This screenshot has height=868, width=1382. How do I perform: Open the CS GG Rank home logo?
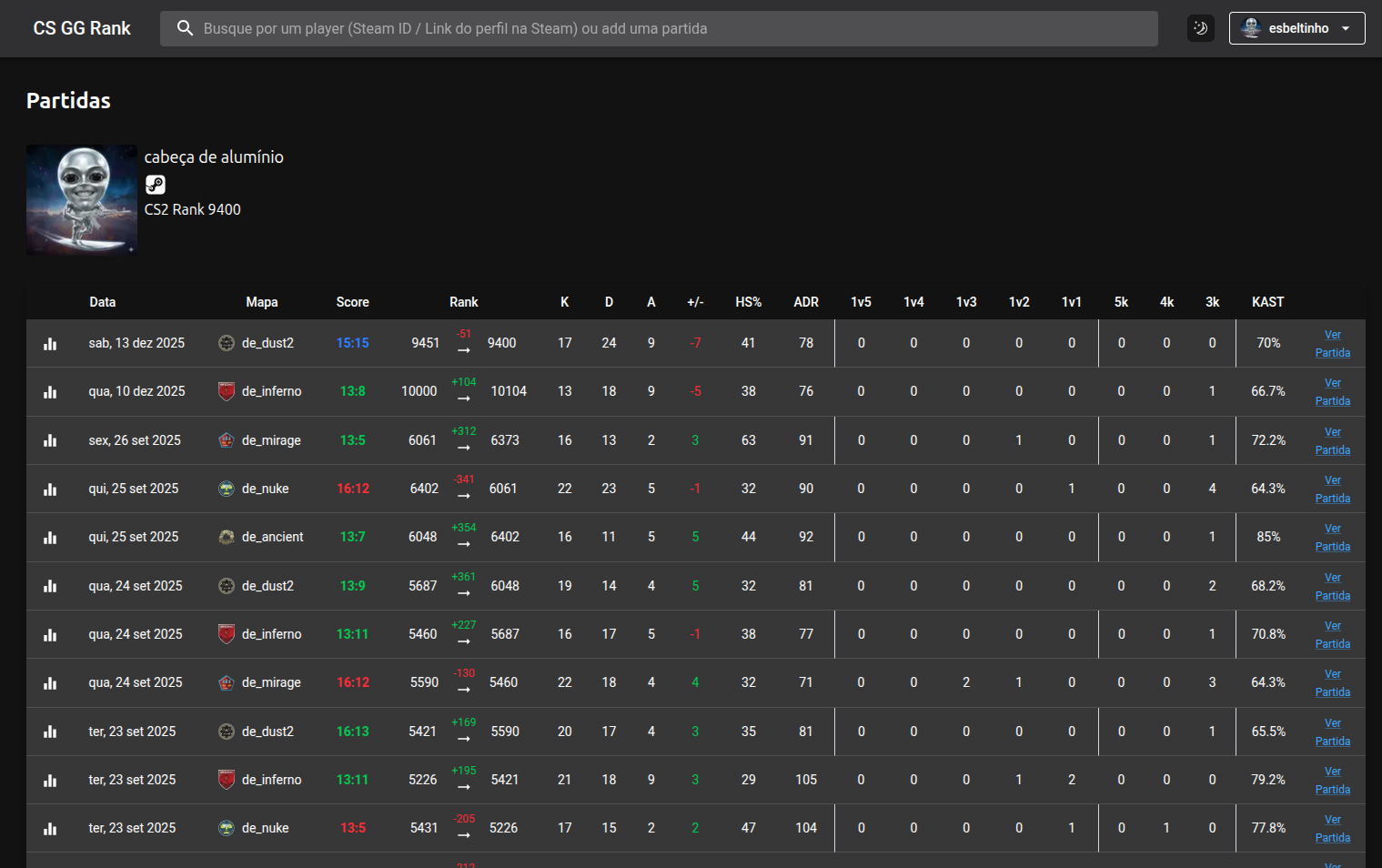[82, 28]
